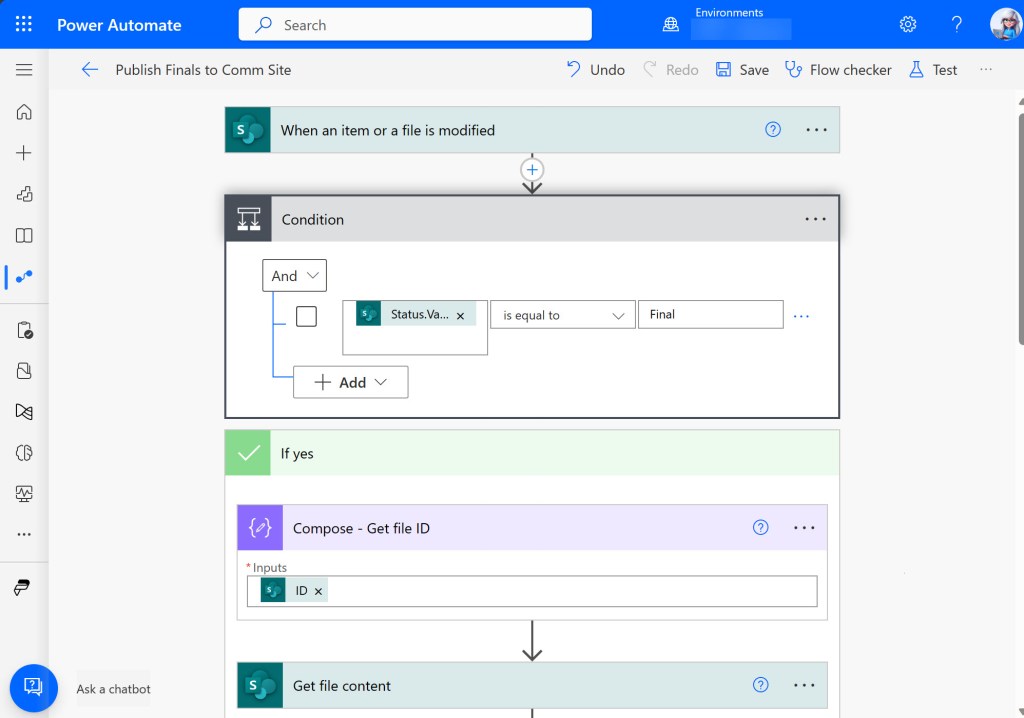Viewport: 1024px width, 718px height.
Task: Open the Settings gear icon
Action: (908, 24)
